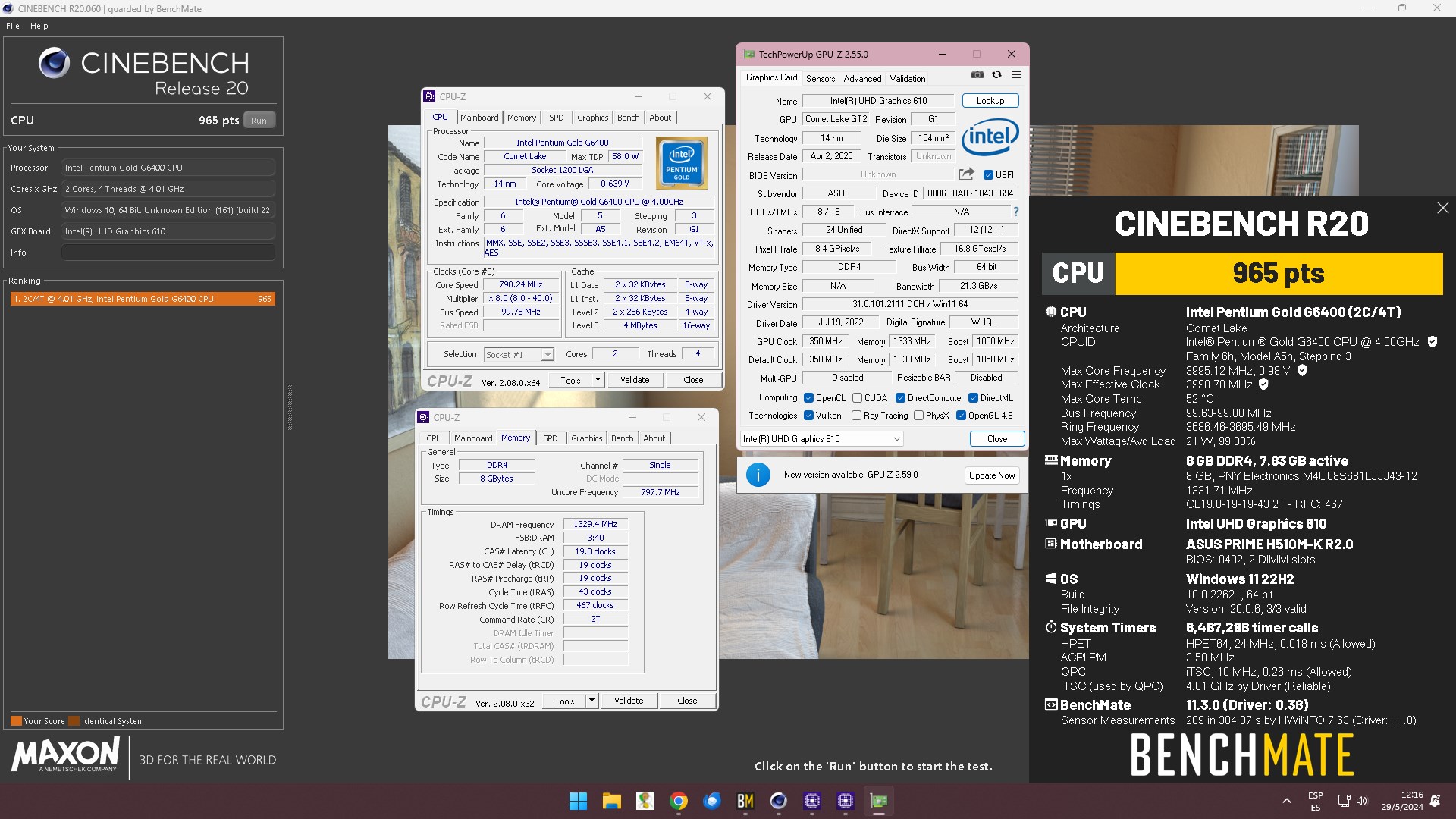Toggle the Vulkan checkbox

point(808,416)
